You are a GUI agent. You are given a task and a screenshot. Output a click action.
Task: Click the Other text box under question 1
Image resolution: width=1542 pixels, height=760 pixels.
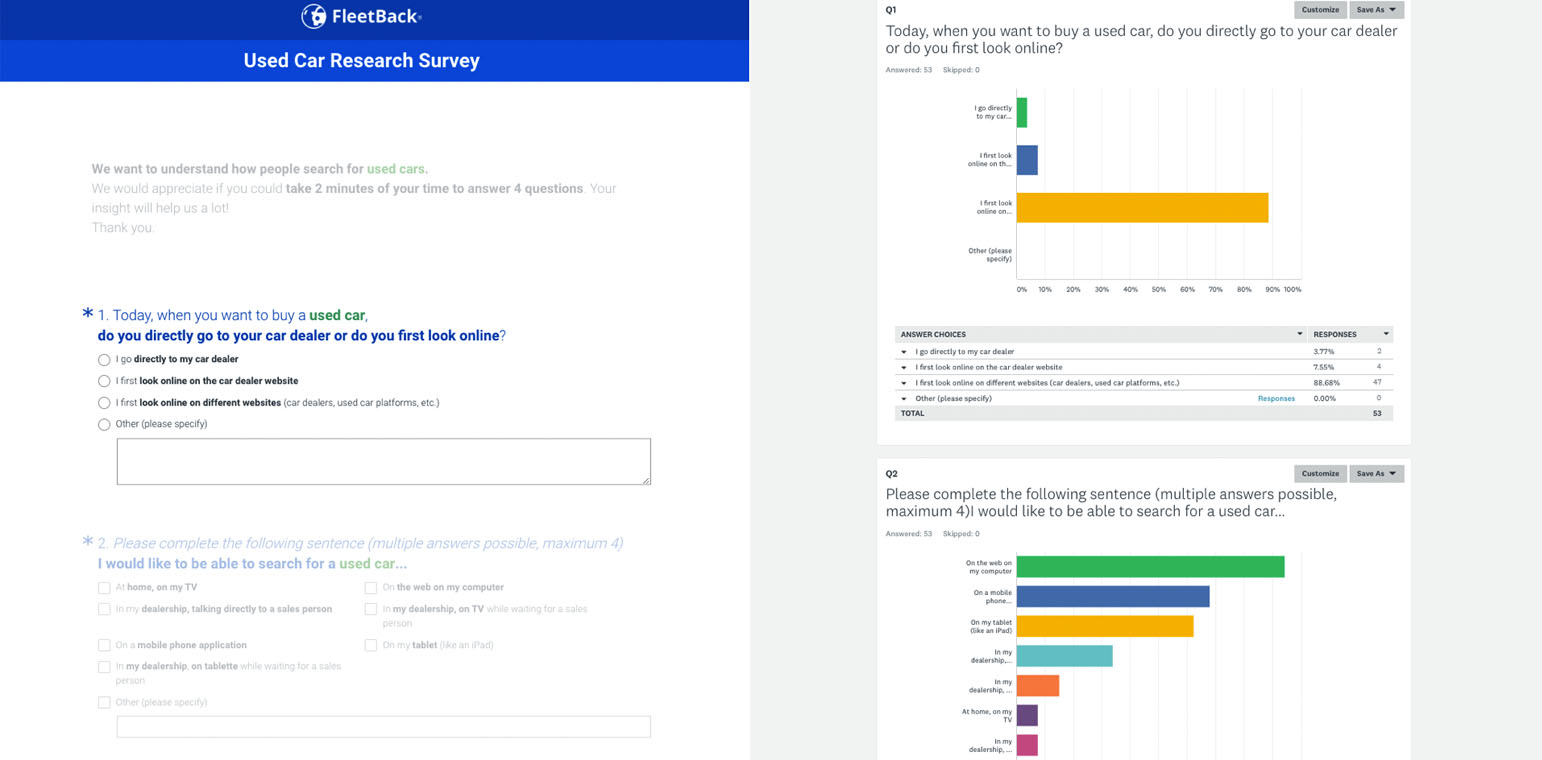[384, 461]
